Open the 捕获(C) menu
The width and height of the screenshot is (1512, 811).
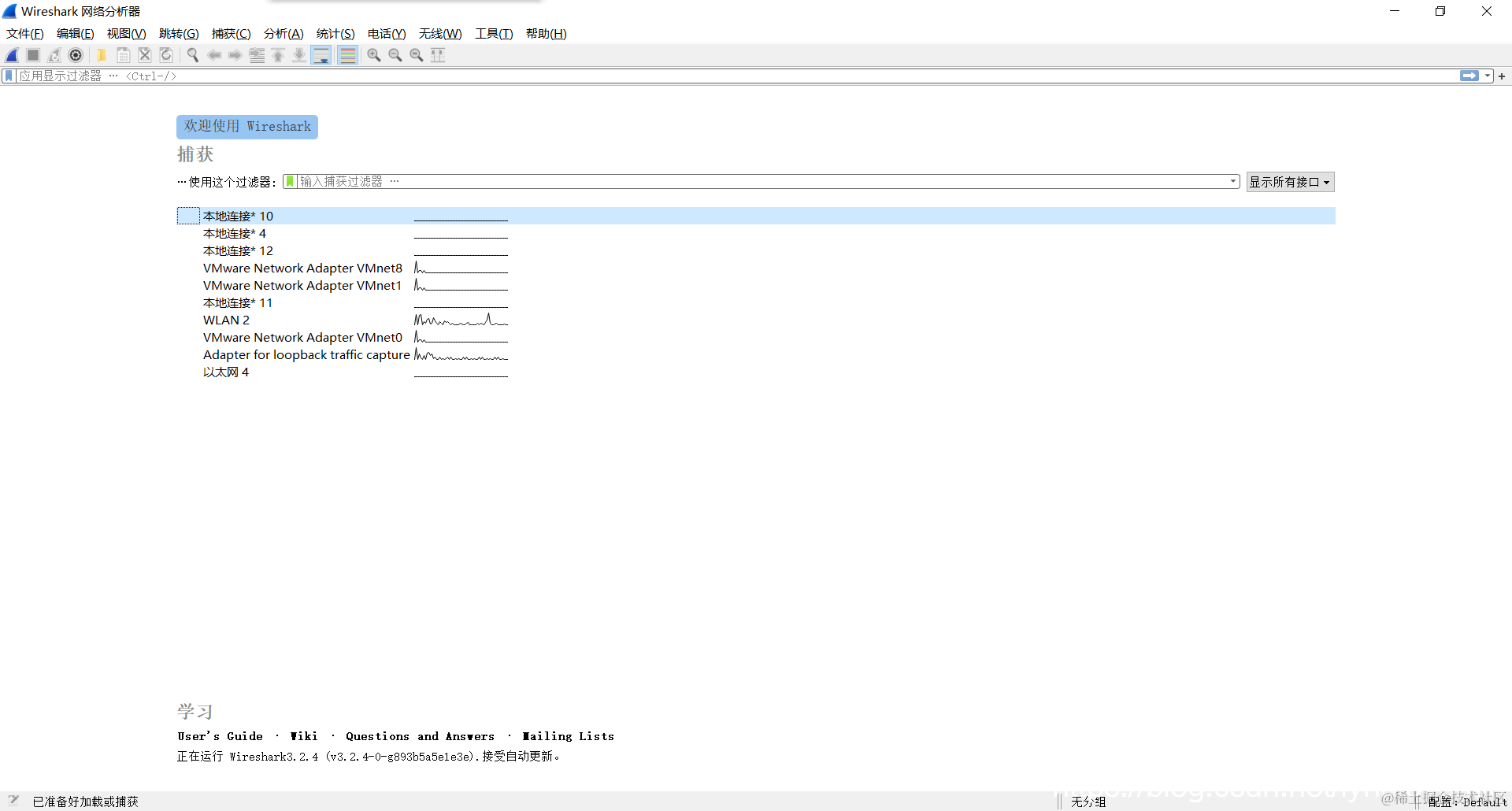231,34
